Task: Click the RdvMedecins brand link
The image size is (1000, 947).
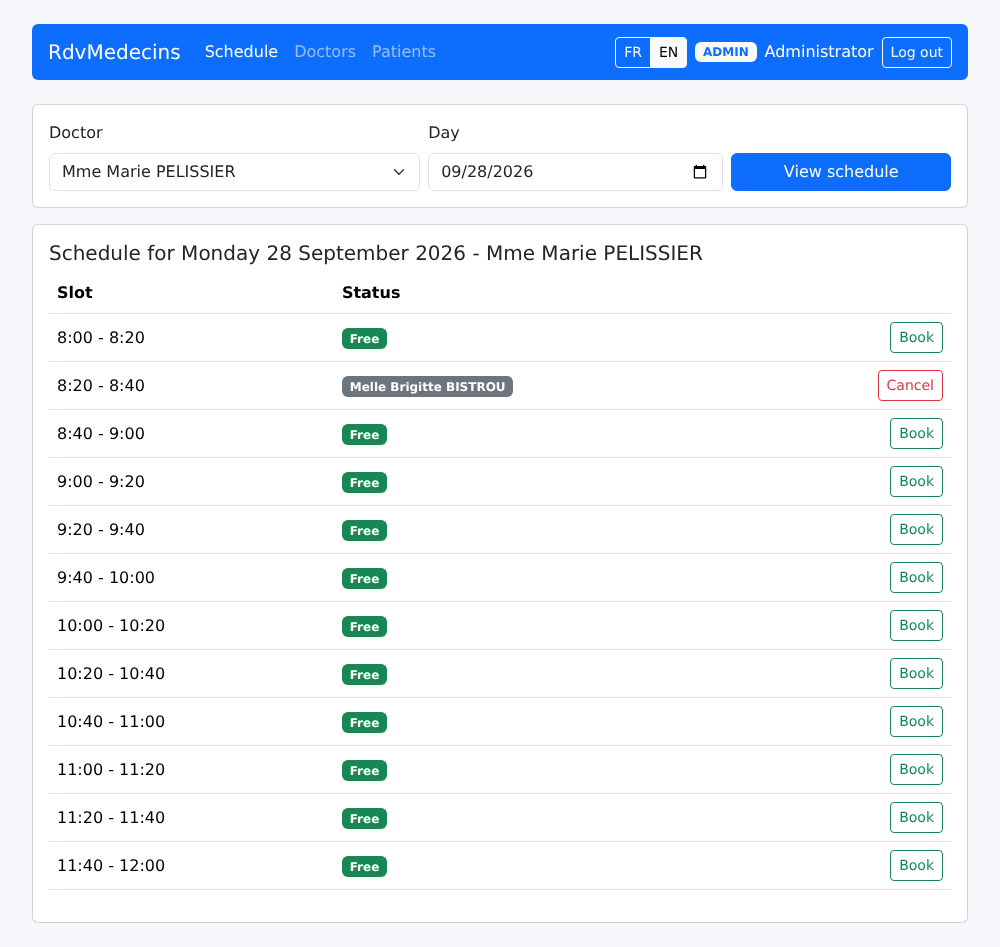Action: coord(114,52)
